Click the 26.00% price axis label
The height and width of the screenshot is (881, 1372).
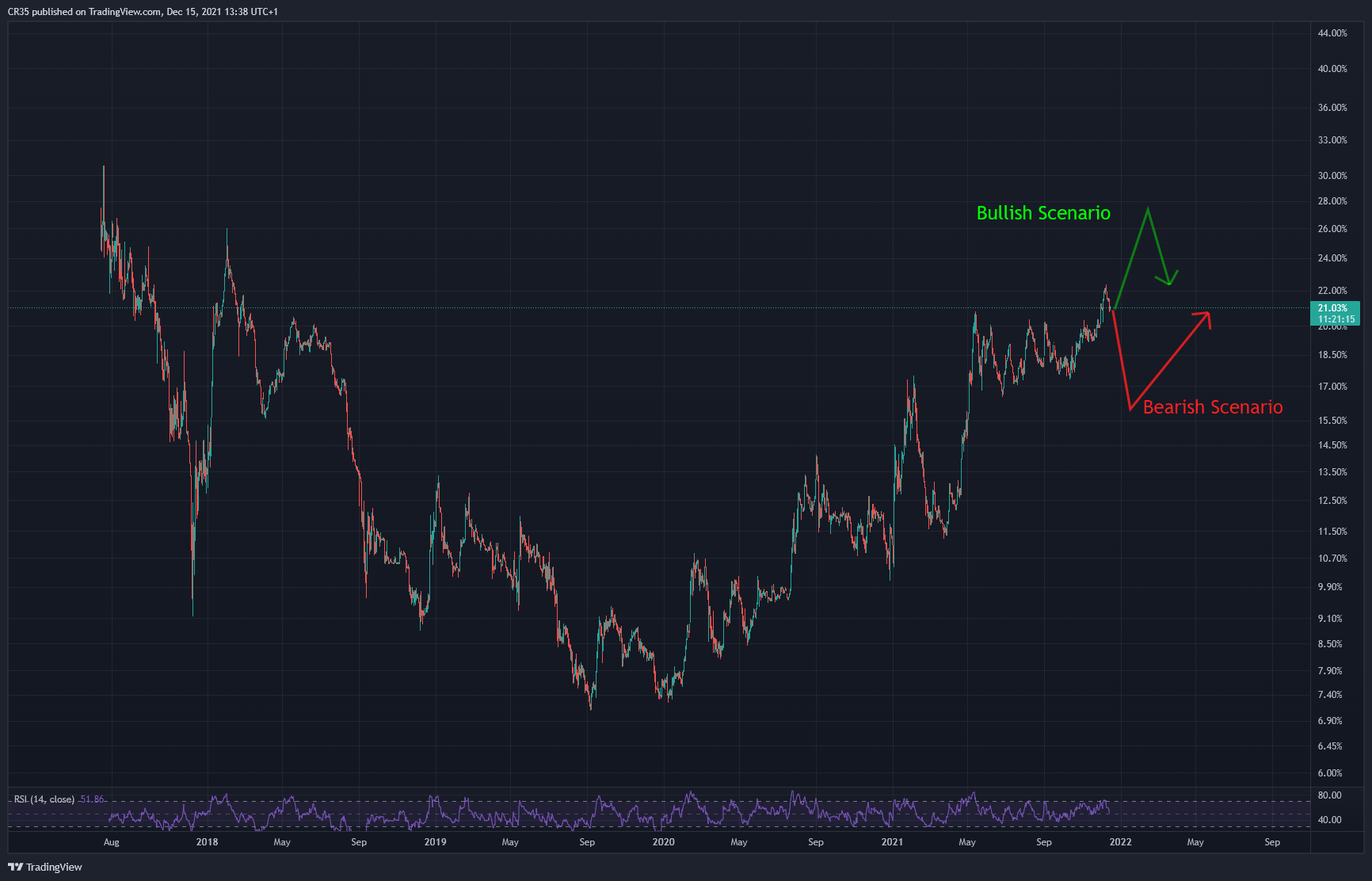[1332, 229]
